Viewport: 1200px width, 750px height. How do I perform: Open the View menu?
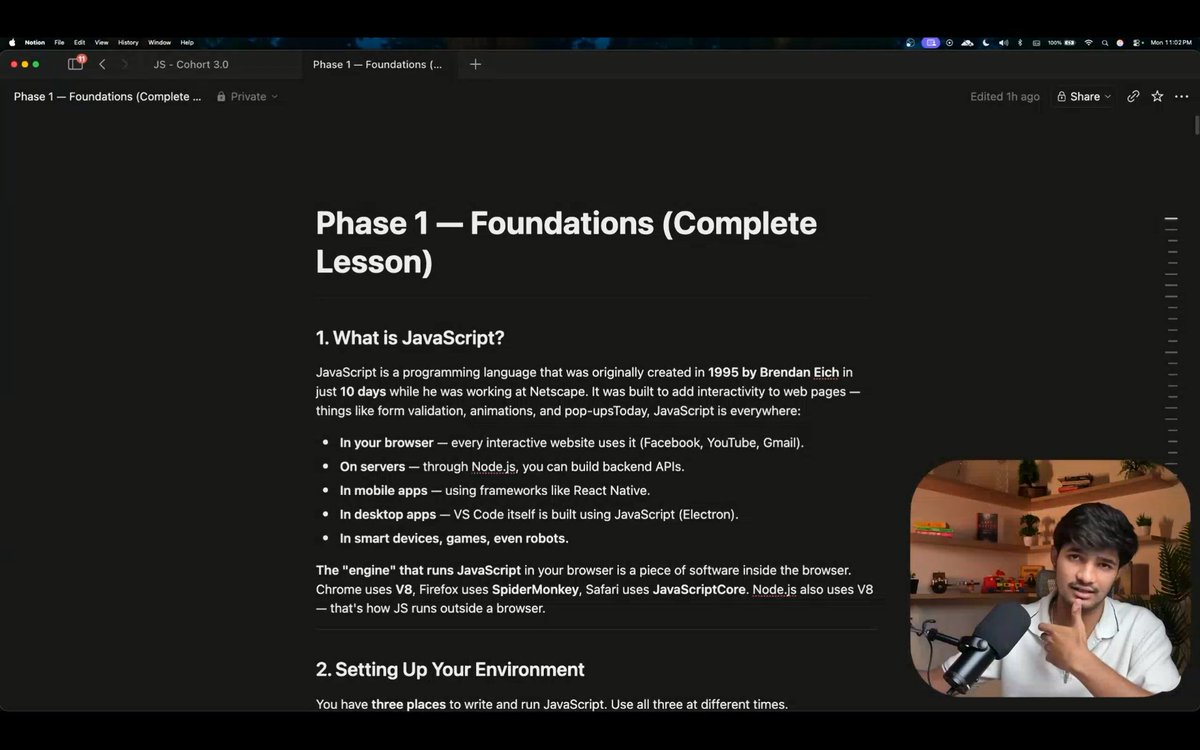[x=101, y=42]
